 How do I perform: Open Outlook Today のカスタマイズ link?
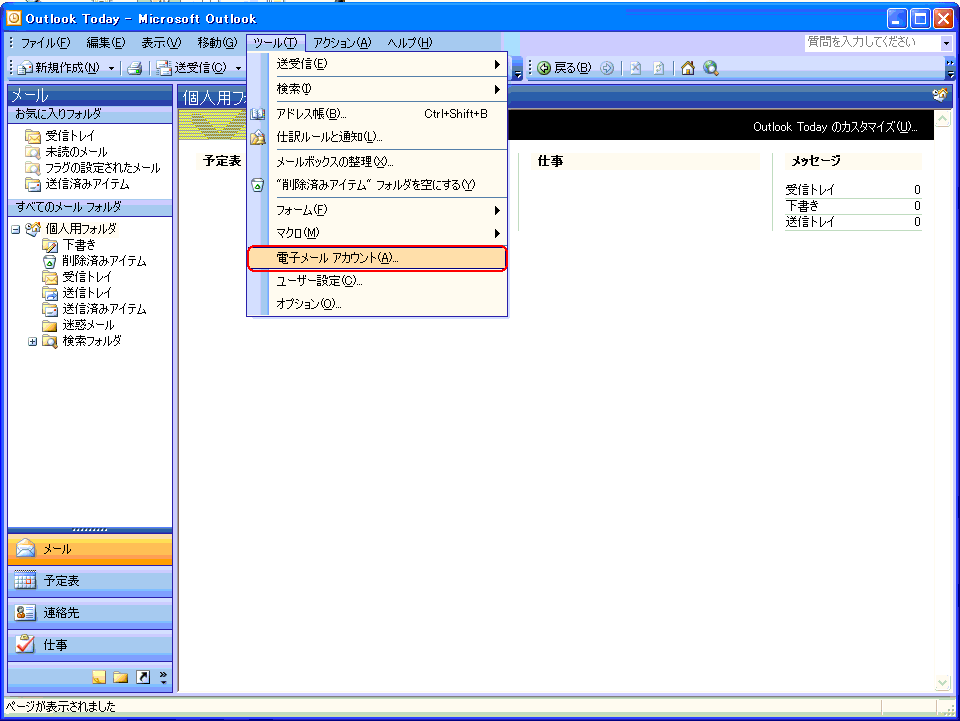point(835,127)
